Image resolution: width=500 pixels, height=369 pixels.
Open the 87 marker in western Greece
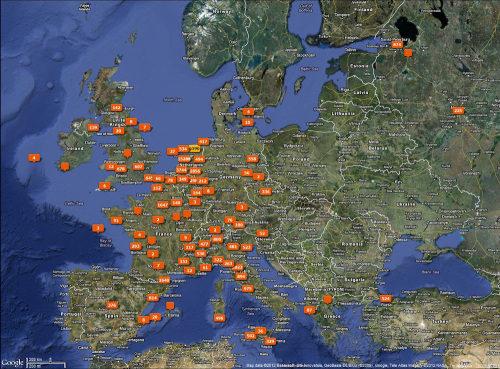[x=310, y=310]
